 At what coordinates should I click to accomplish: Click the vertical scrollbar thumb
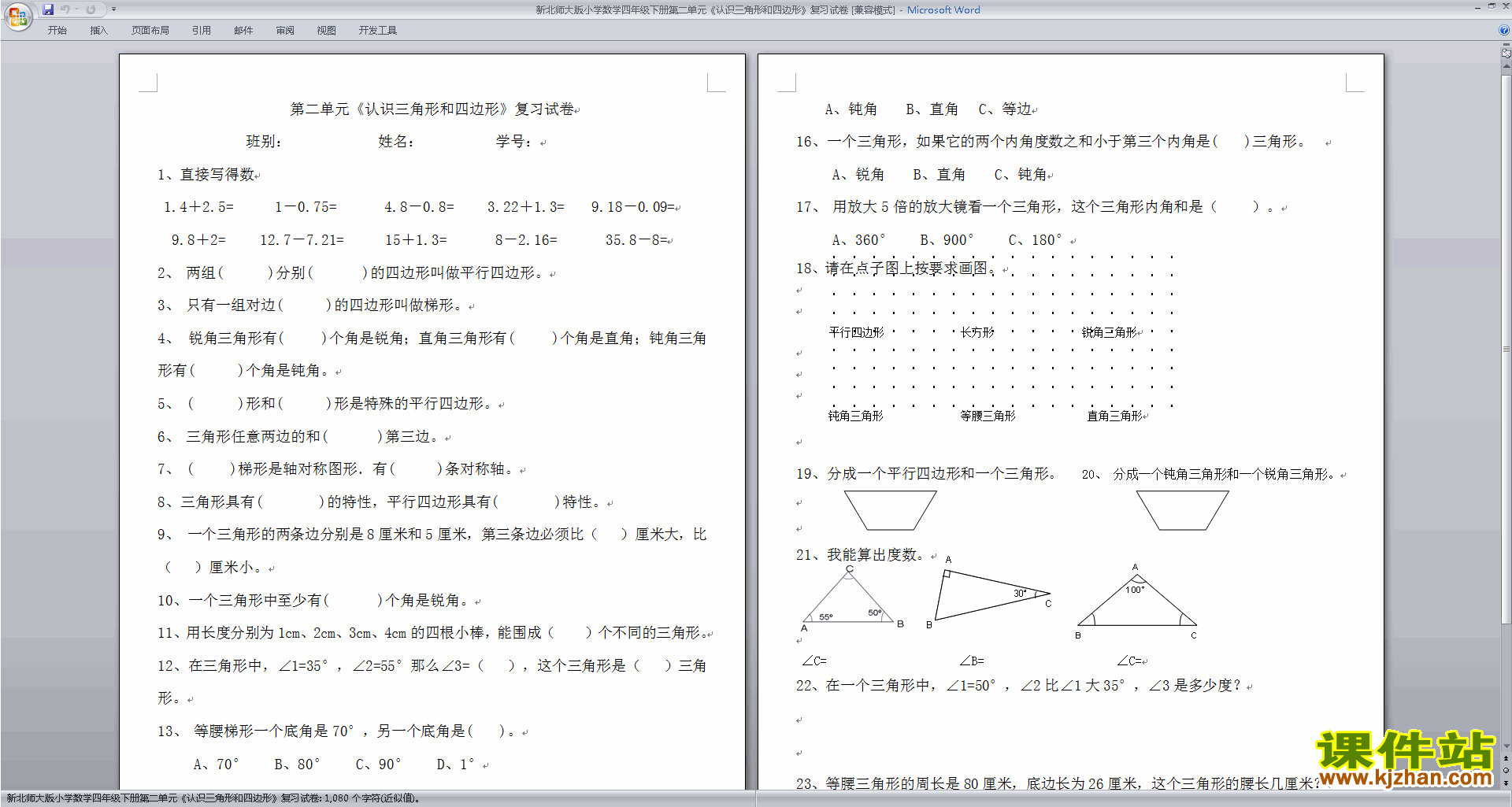[1506, 349]
